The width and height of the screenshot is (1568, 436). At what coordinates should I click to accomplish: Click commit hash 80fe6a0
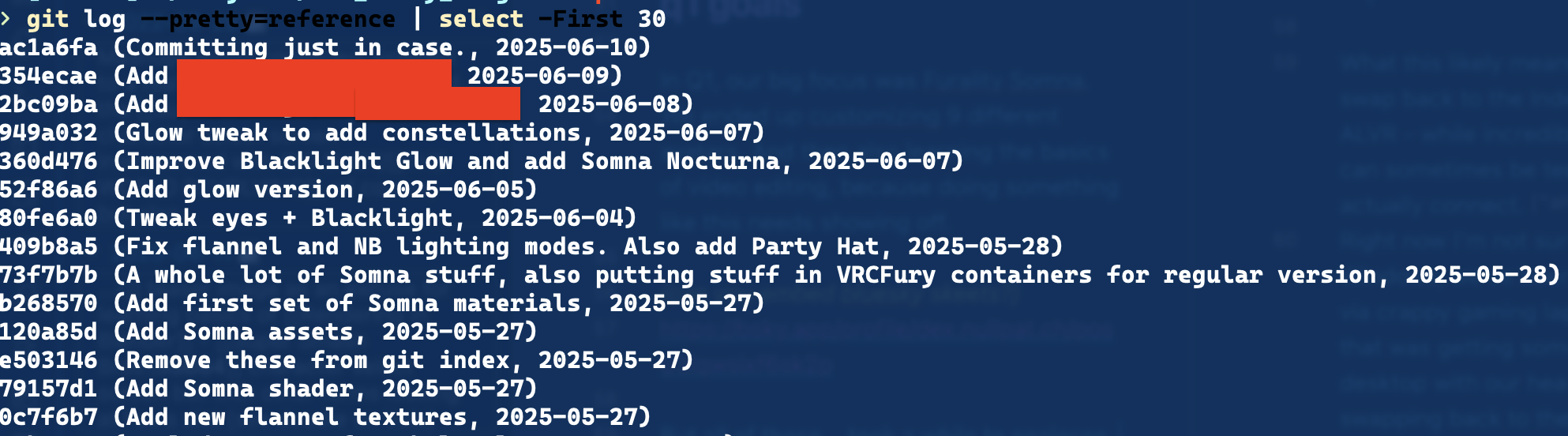(49, 218)
